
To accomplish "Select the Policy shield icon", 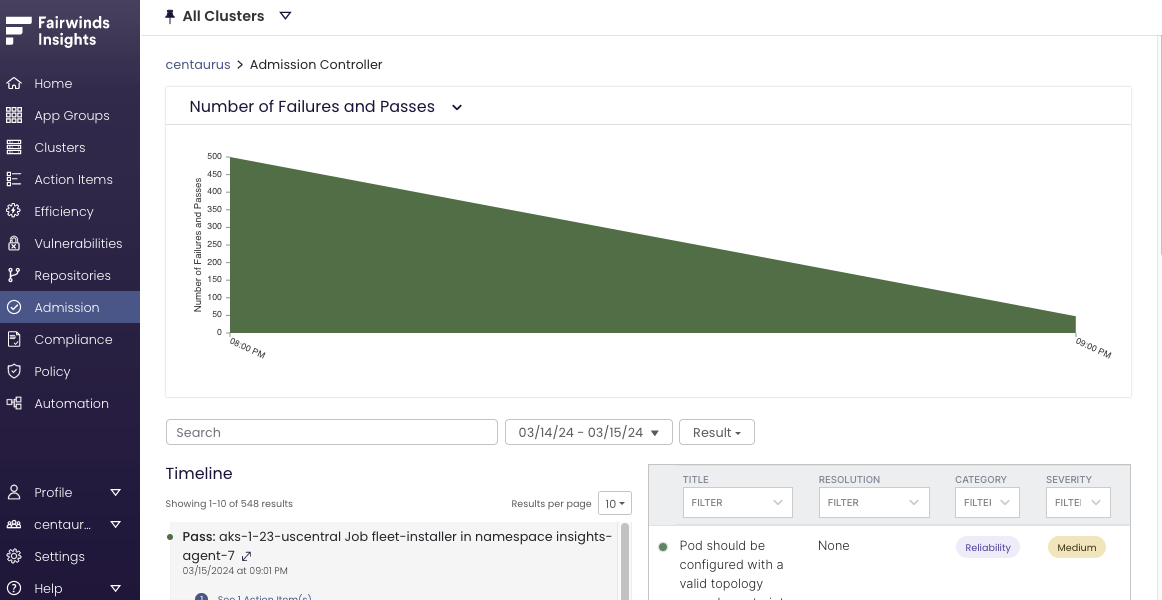I will click(14, 371).
